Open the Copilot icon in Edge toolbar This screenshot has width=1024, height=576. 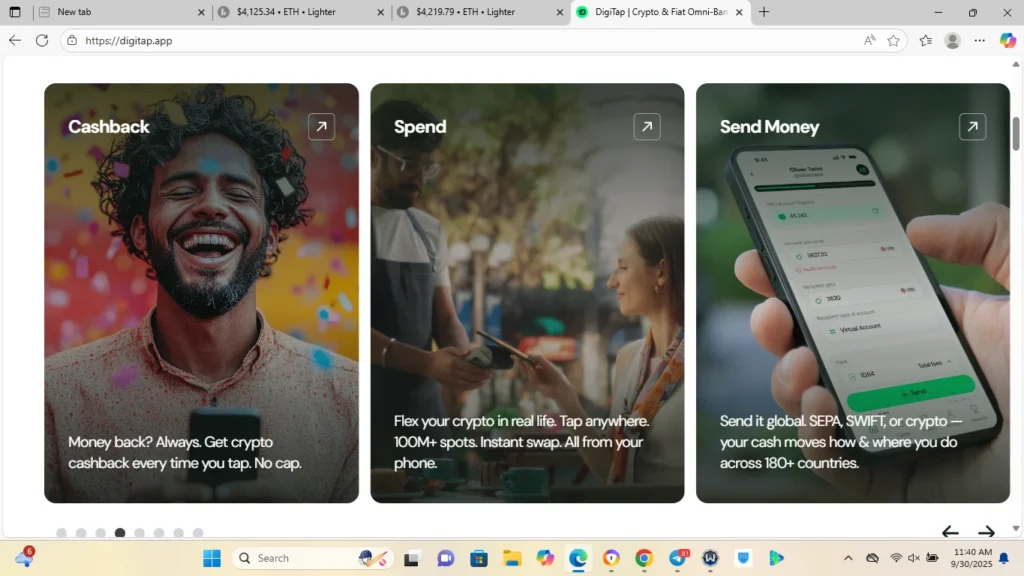(x=1007, y=41)
